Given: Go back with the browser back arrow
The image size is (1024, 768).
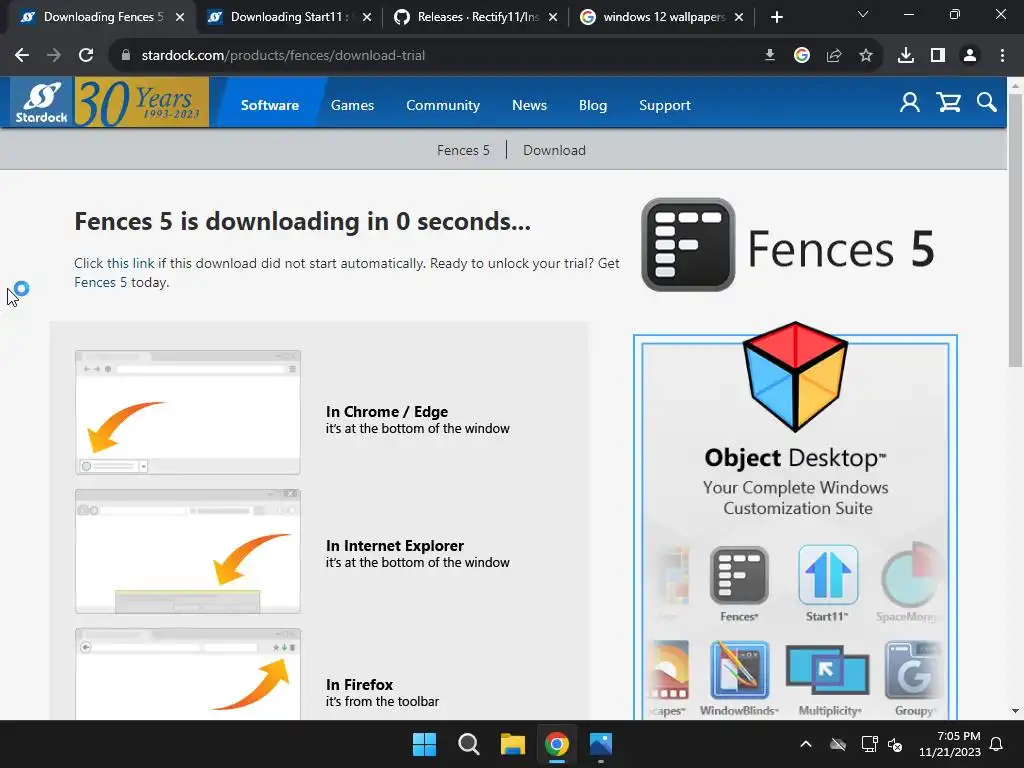Looking at the screenshot, I should tap(22, 56).
